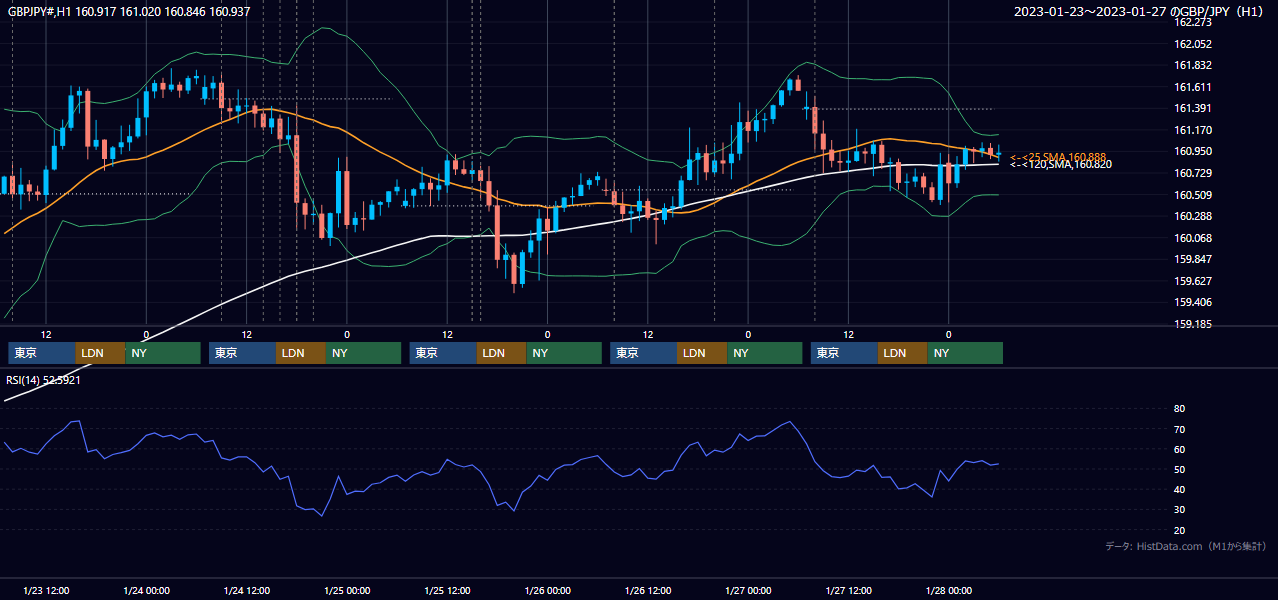This screenshot has height=600, width=1278.
Task: Click the 1/25 00:00 date label
Action: [347, 590]
